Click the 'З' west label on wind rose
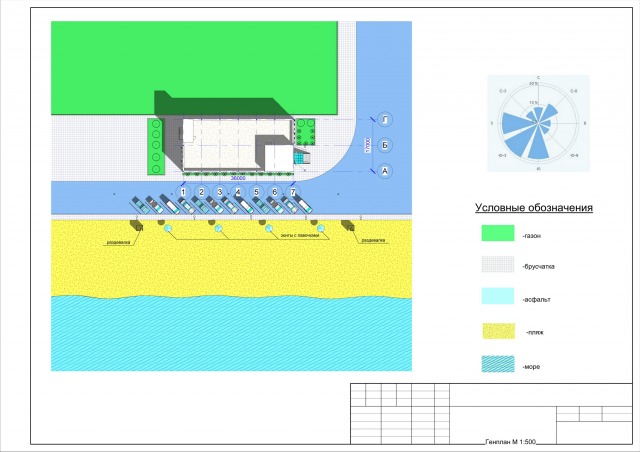This screenshot has height=452, width=640. [492, 123]
